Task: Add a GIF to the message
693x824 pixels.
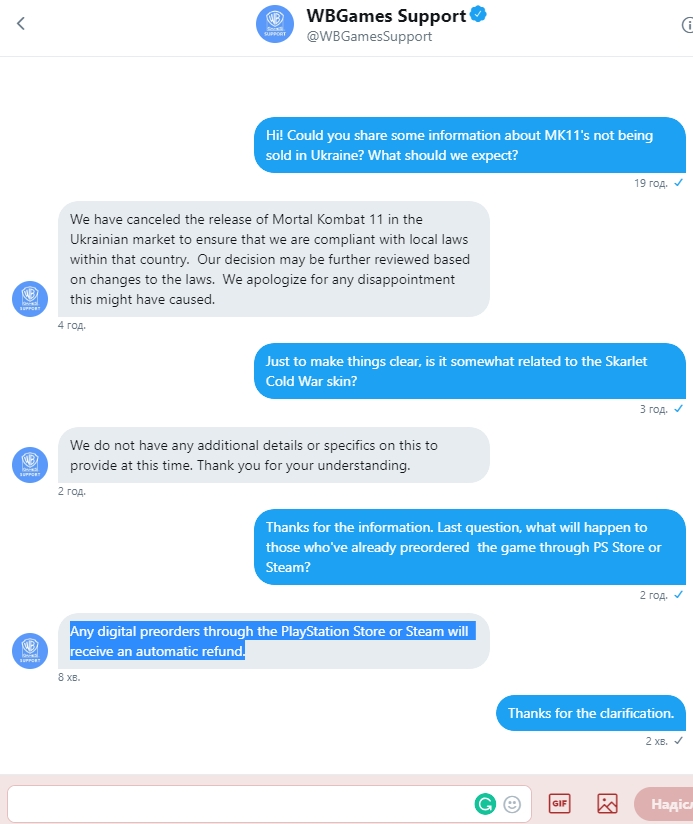Action: tap(559, 803)
